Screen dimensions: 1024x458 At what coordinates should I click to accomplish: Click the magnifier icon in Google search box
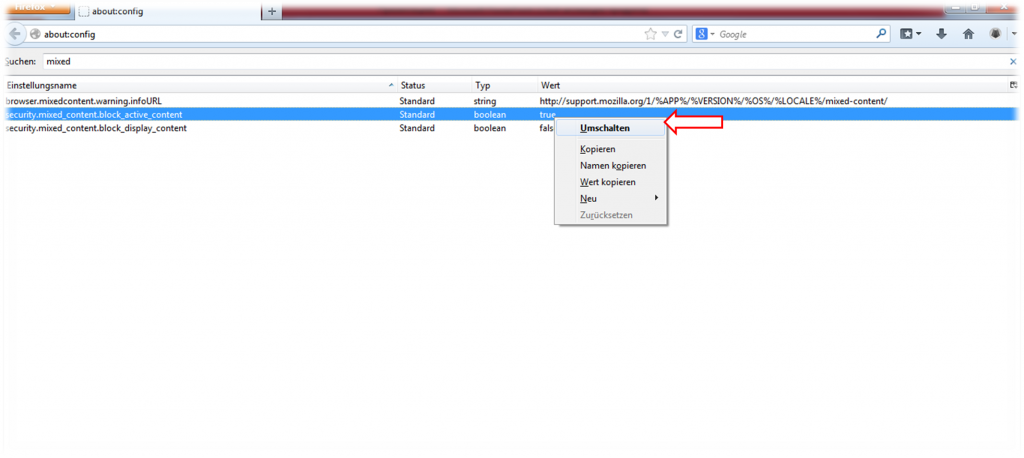(x=881, y=34)
